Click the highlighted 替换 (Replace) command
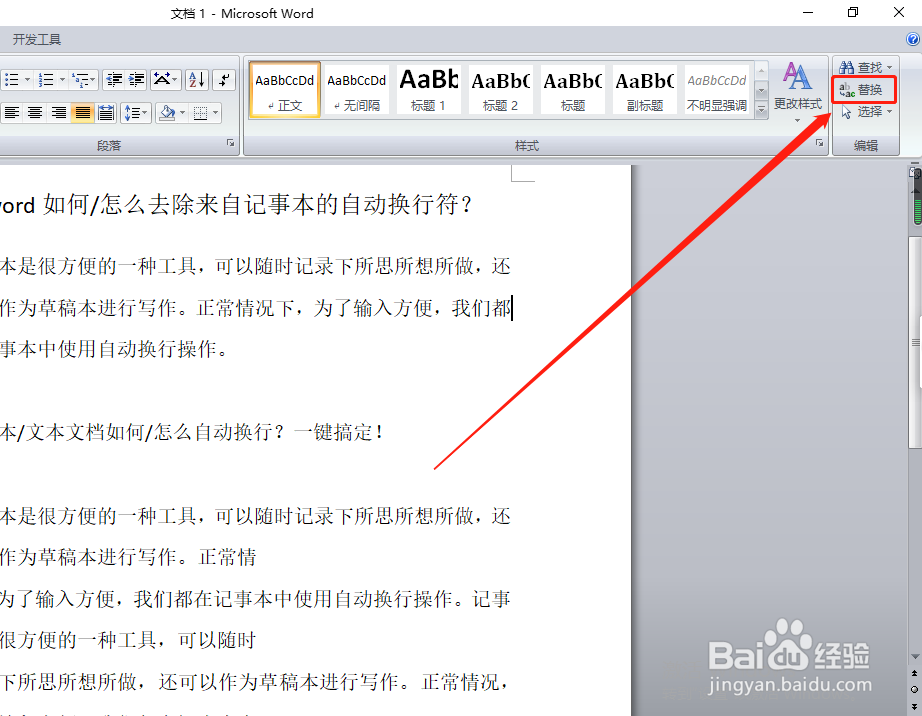This screenshot has width=922, height=716. (x=864, y=89)
